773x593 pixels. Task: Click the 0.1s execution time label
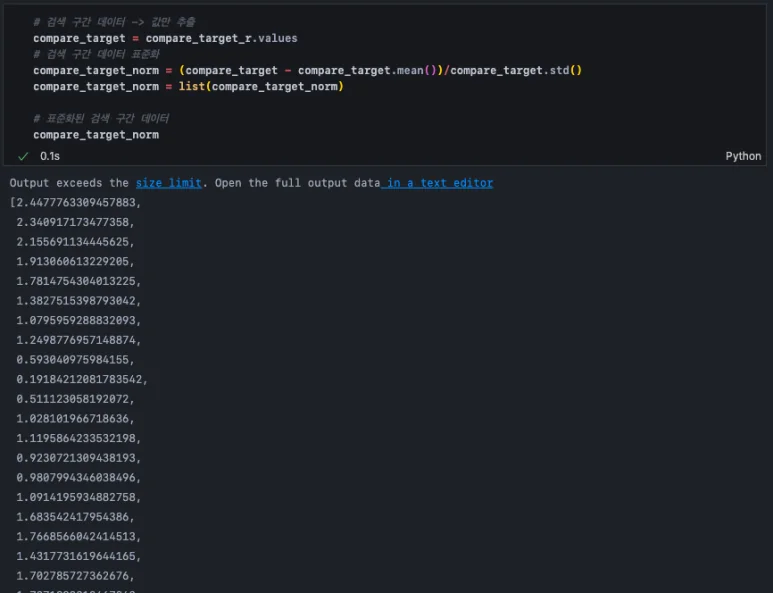point(50,156)
